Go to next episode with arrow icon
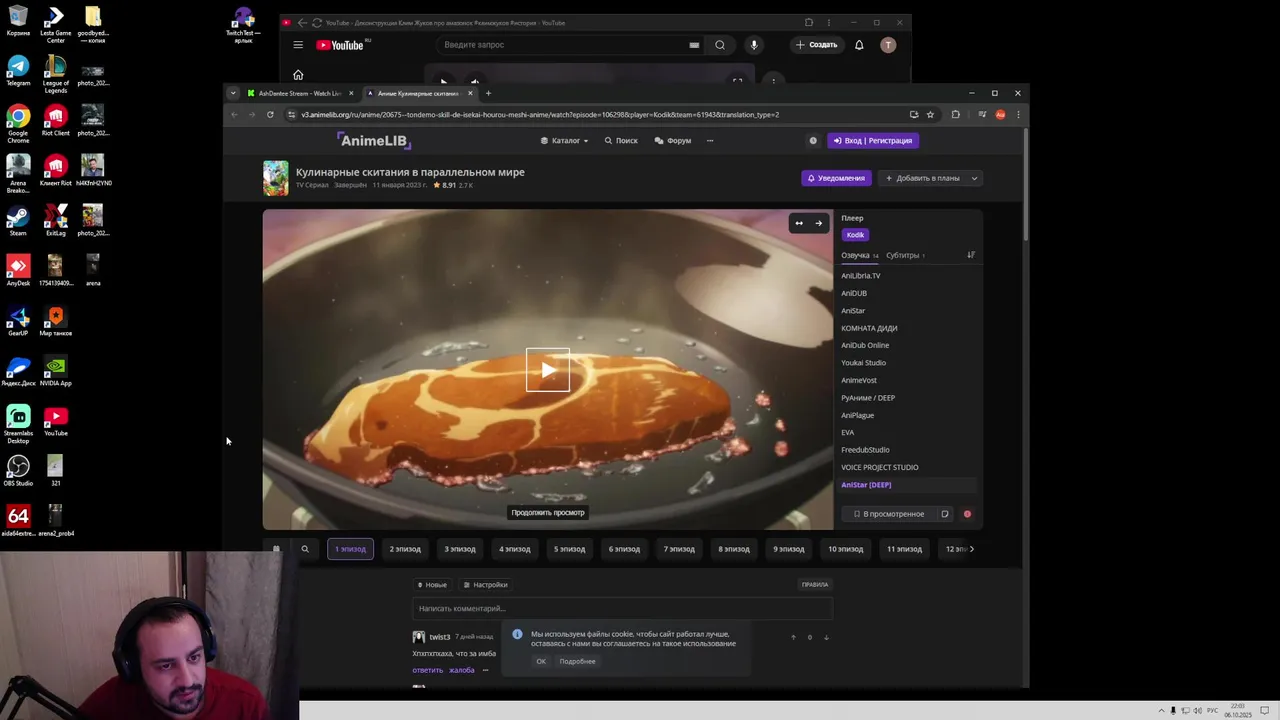Screen dimensions: 1280x720 click(x=818, y=223)
